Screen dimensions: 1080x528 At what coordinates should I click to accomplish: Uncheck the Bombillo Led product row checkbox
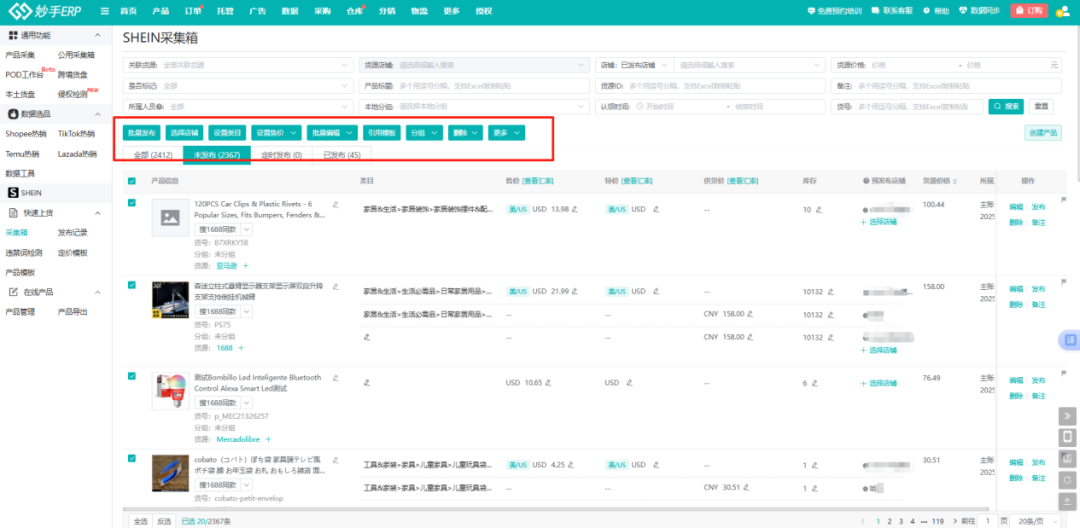tap(132, 376)
